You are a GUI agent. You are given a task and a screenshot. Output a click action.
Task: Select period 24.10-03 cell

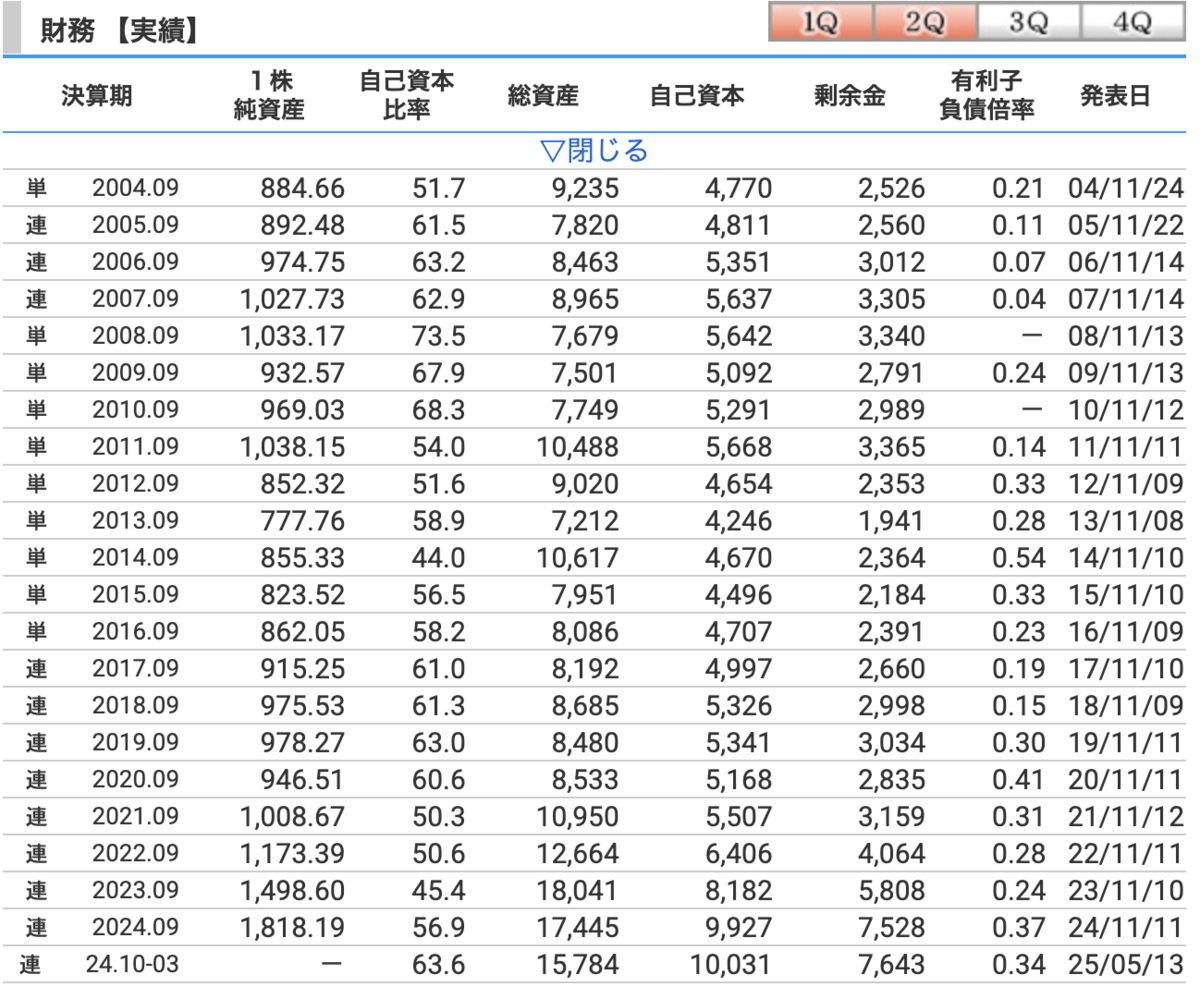coord(132,966)
